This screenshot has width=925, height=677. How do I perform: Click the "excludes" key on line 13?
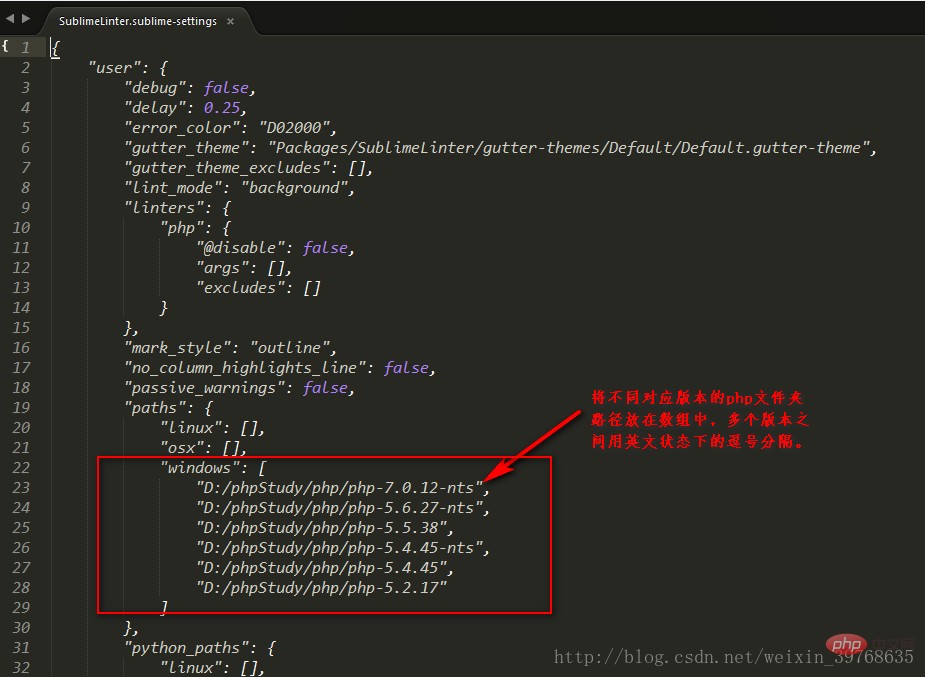[x=240, y=288]
